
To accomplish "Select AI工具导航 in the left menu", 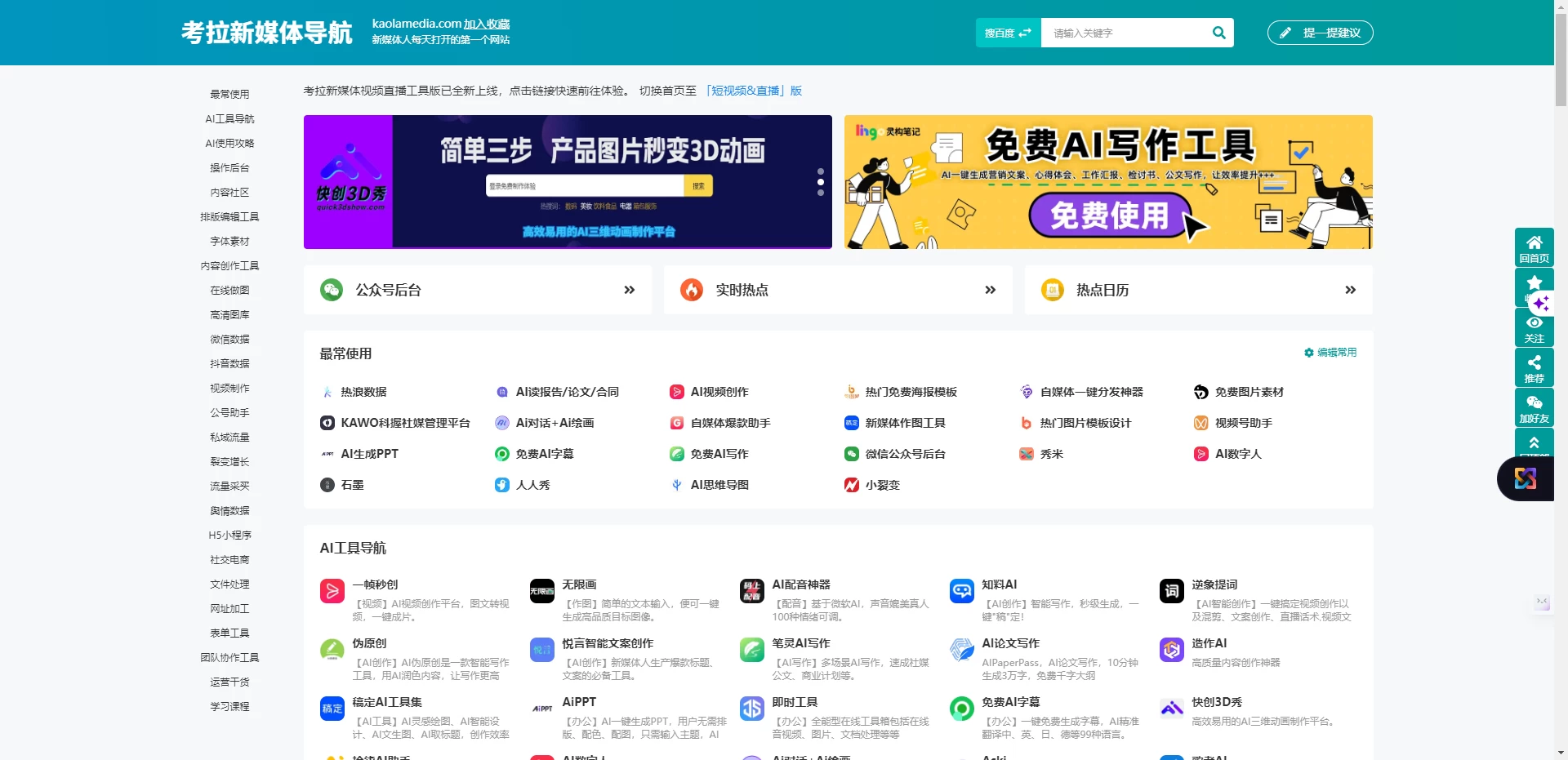I will tap(229, 118).
